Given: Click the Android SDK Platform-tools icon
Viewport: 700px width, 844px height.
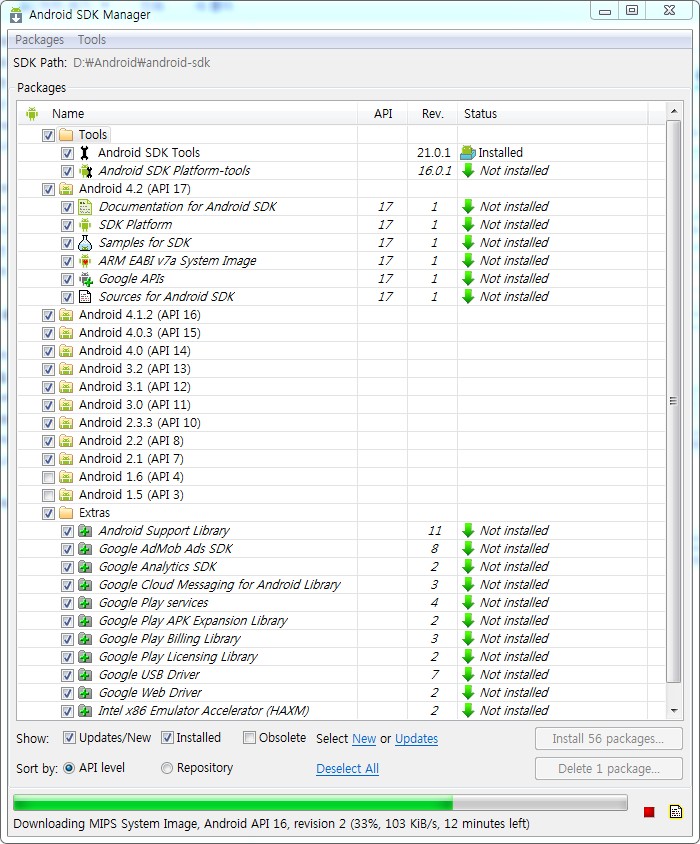Looking at the screenshot, I should [x=86, y=171].
